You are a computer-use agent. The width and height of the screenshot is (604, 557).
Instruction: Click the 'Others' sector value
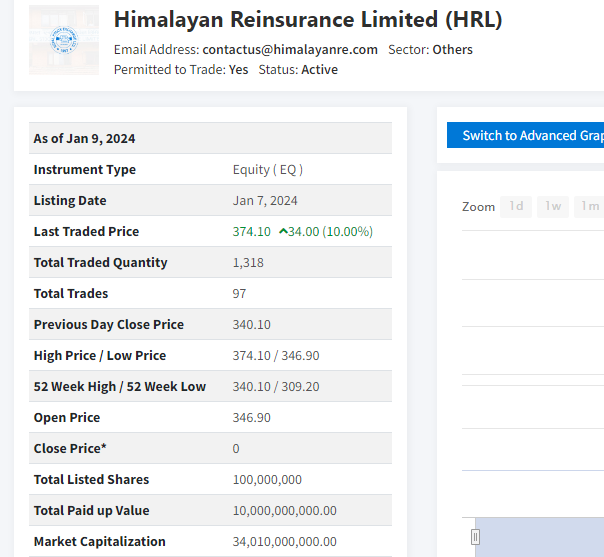coord(452,50)
